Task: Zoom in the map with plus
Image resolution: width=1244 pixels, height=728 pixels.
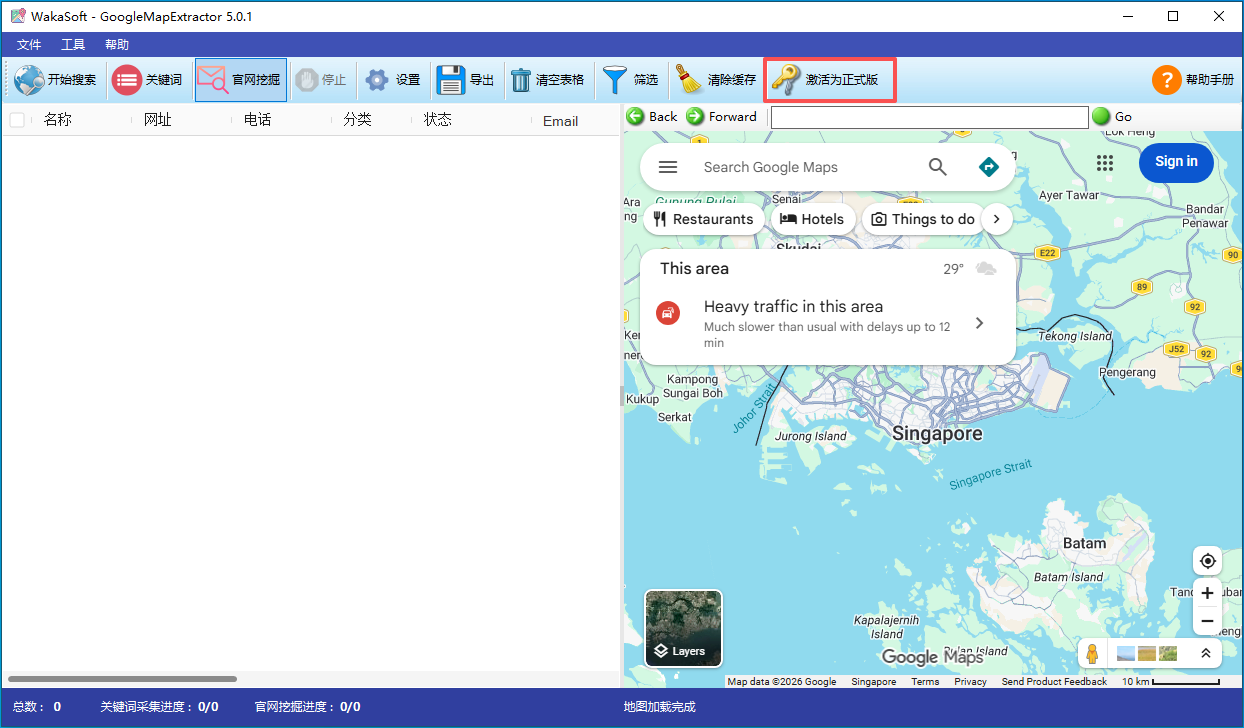Action: pos(1208,593)
